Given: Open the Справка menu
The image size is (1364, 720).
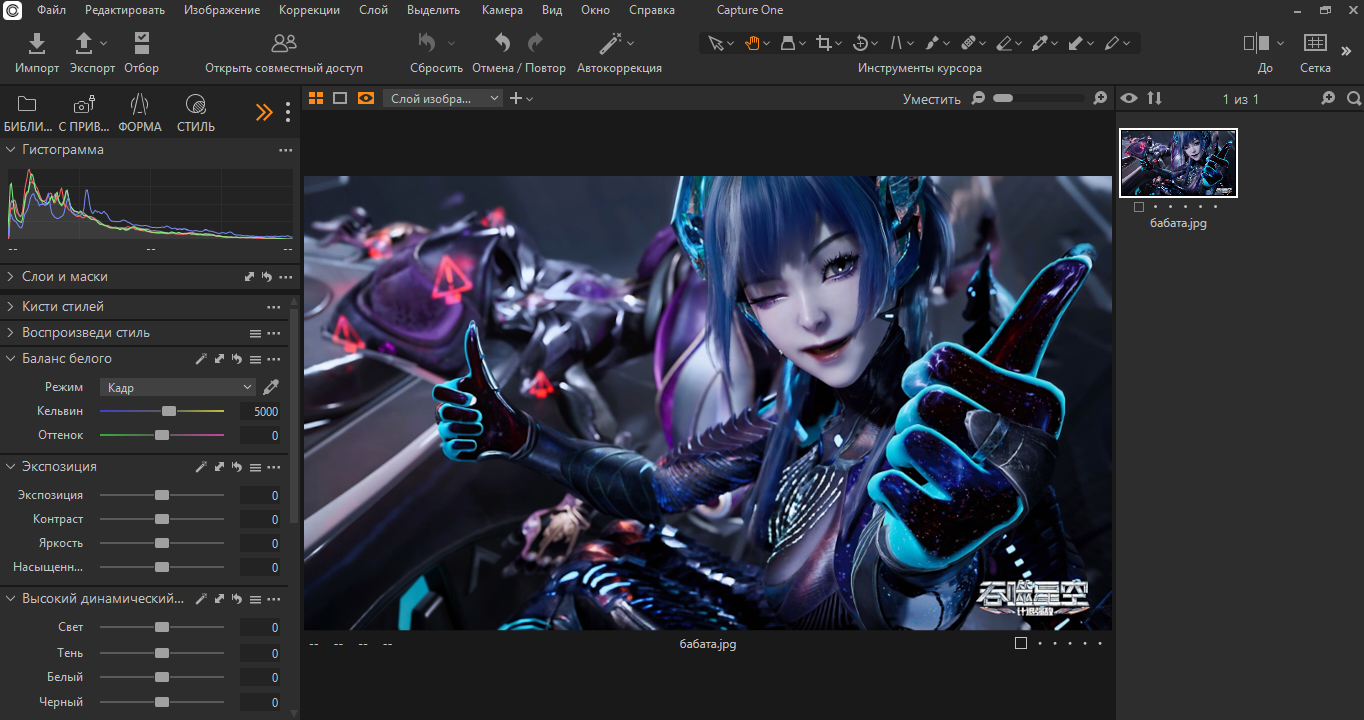Looking at the screenshot, I should click(652, 10).
